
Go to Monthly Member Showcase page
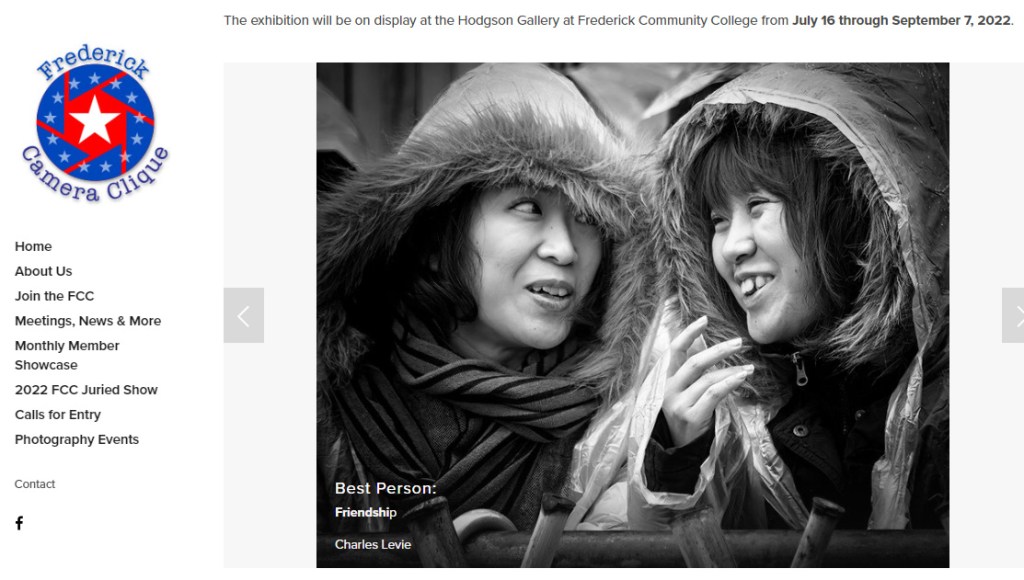pyautogui.click(x=67, y=355)
